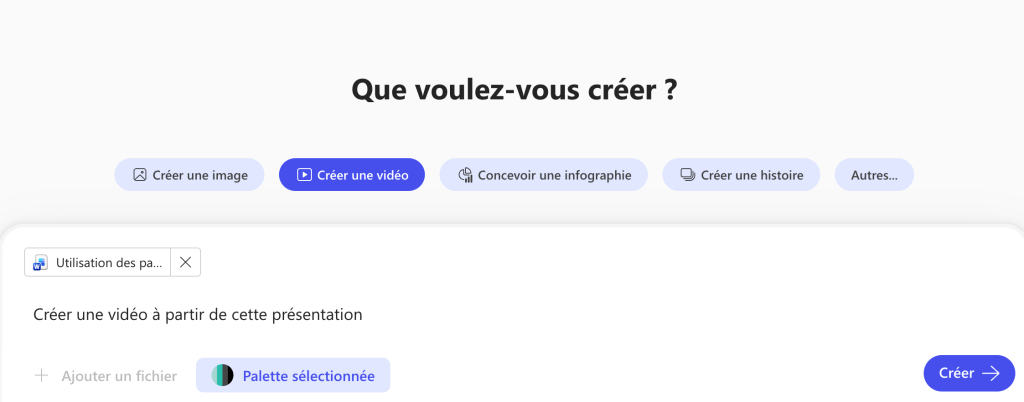
Task: Expand the Autres... options
Action: point(874,175)
